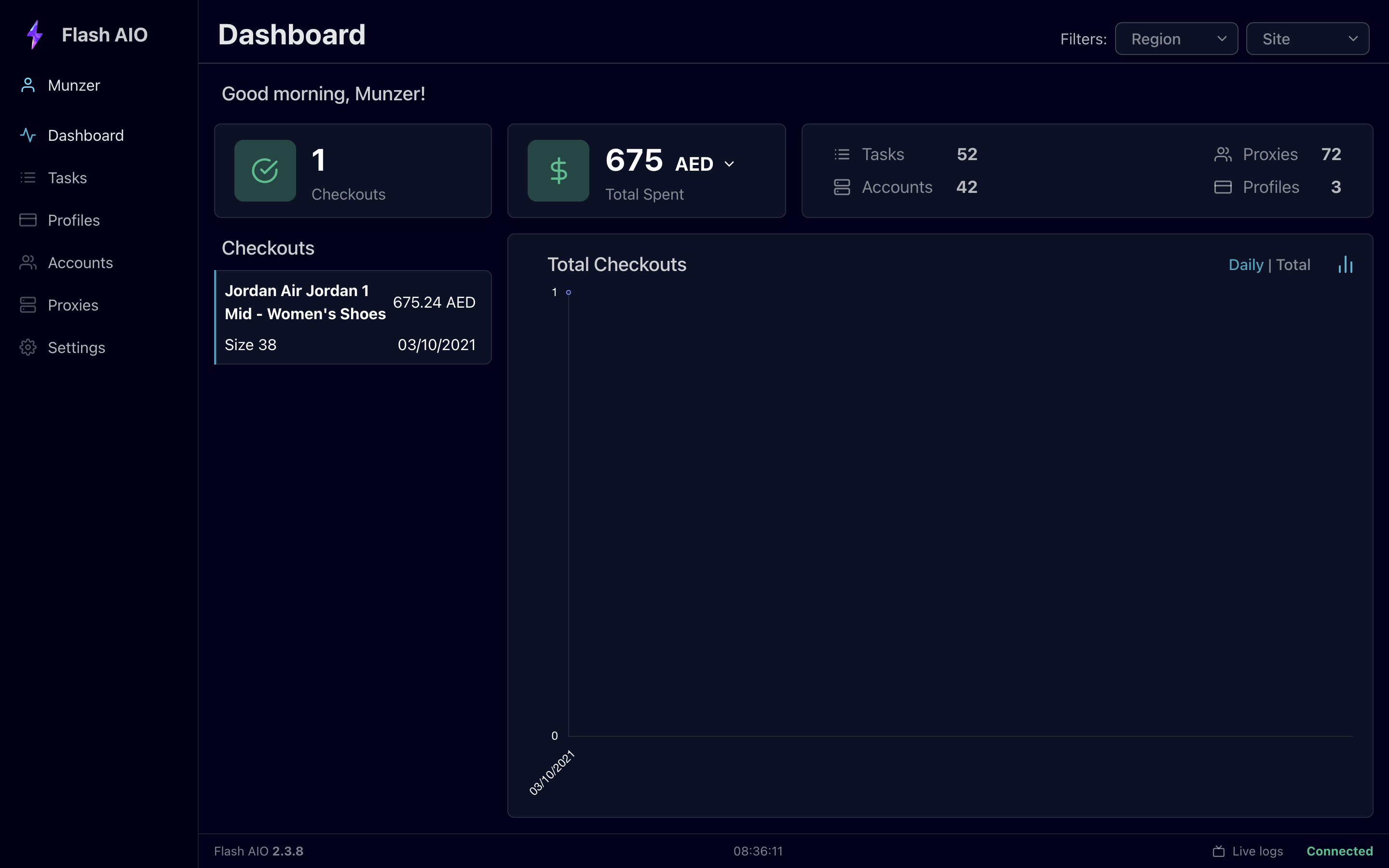This screenshot has width=1389, height=868.
Task: Expand the AED currency chevron
Action: tap(729, 164)
